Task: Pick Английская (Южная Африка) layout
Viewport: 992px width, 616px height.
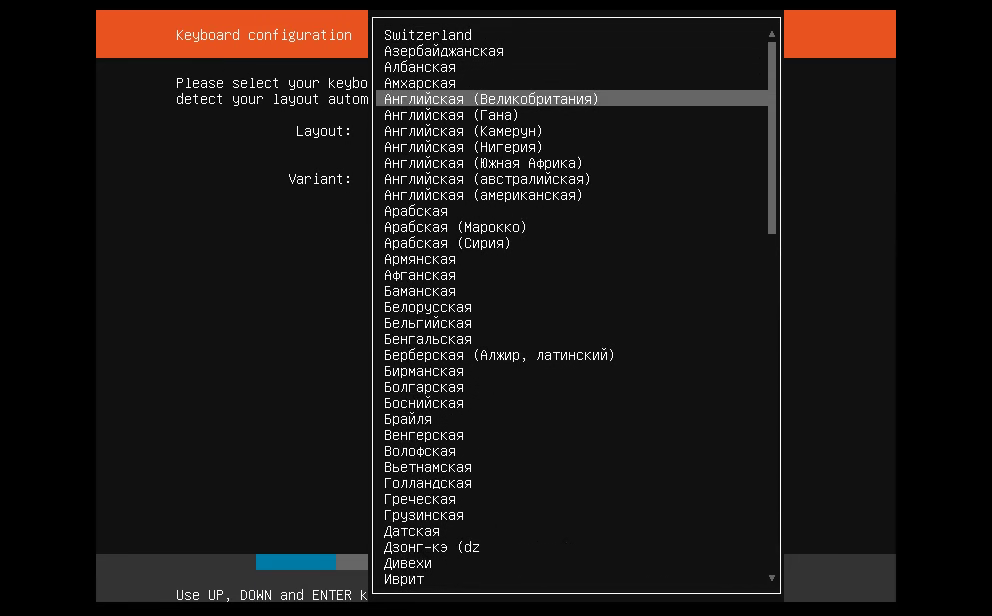Action: tap(483, 163)
